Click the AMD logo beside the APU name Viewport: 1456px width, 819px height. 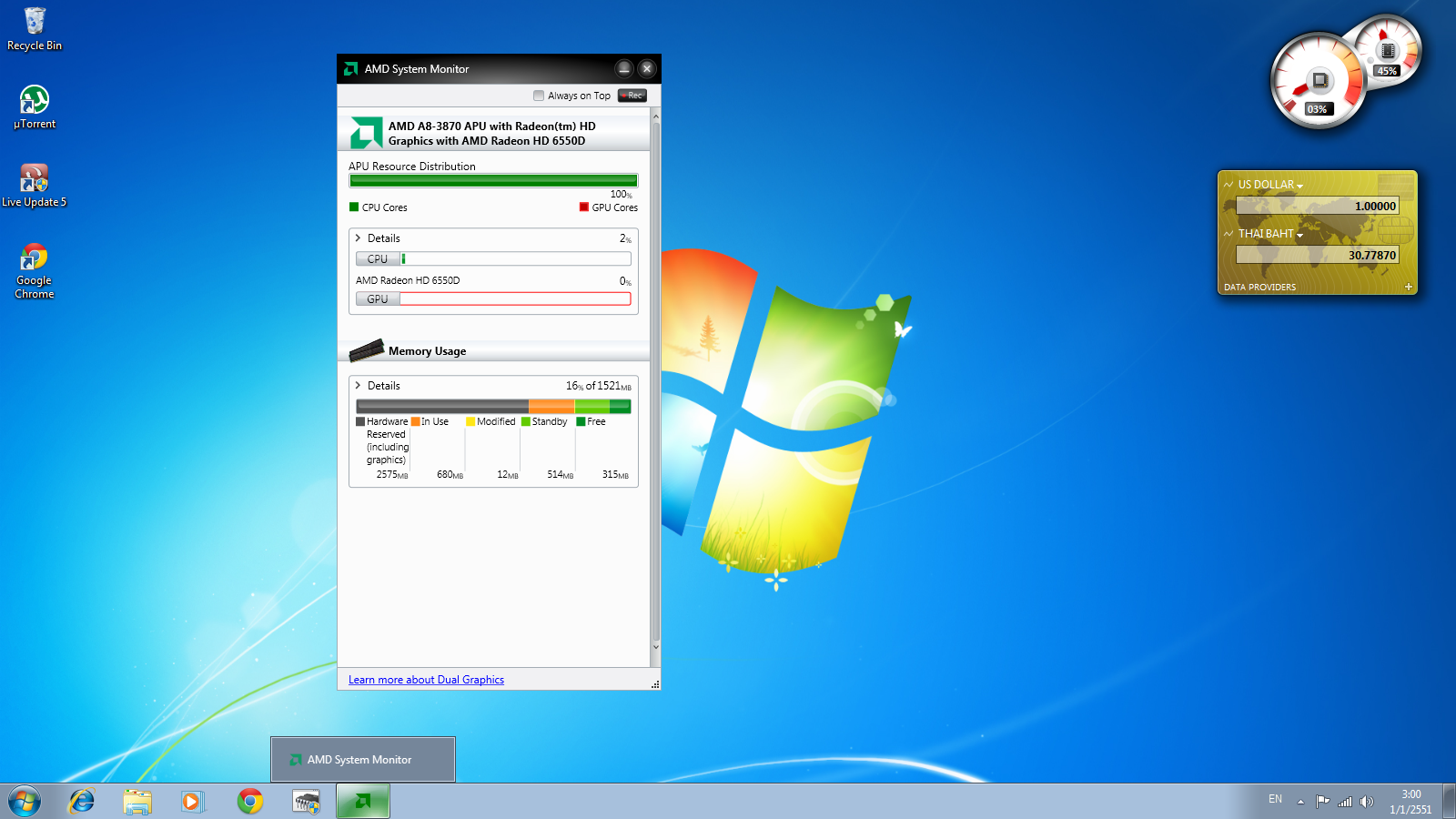pyautogui.click(x=366, y=133)
